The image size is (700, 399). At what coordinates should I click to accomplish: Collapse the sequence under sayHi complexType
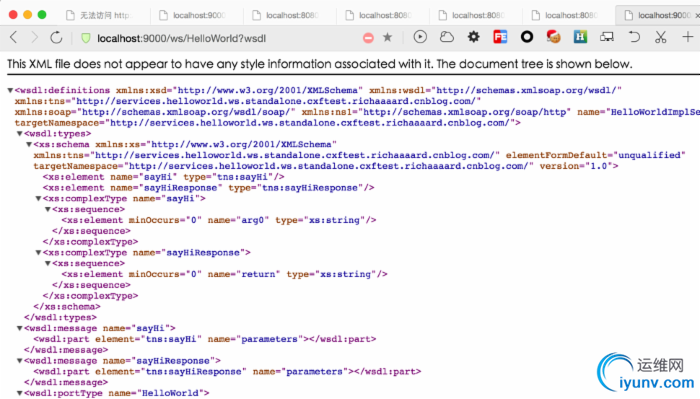(x=47, y=209)
